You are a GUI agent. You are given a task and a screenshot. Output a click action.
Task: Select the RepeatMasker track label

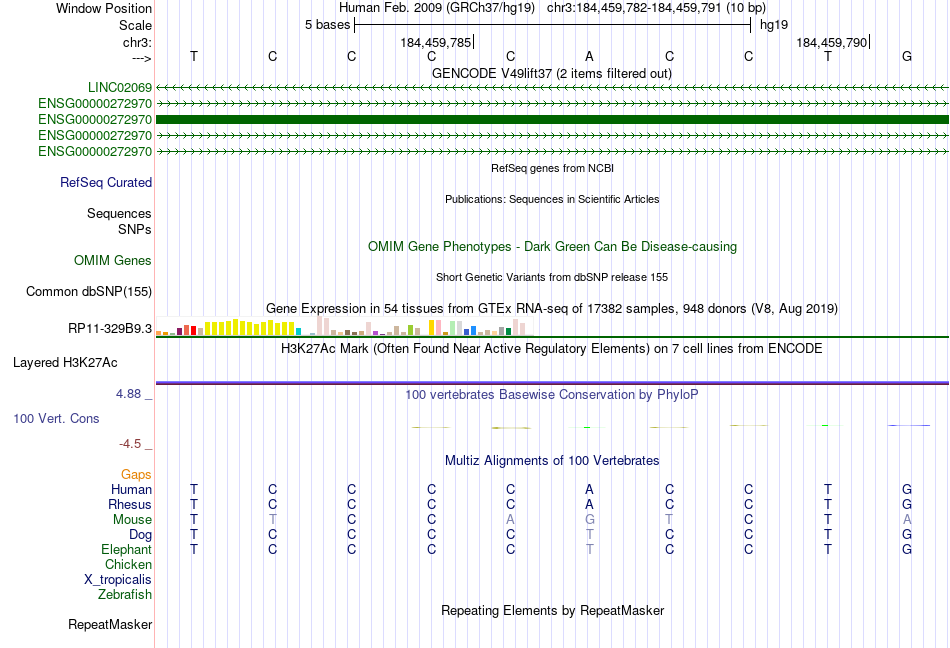tap(110, 624)
